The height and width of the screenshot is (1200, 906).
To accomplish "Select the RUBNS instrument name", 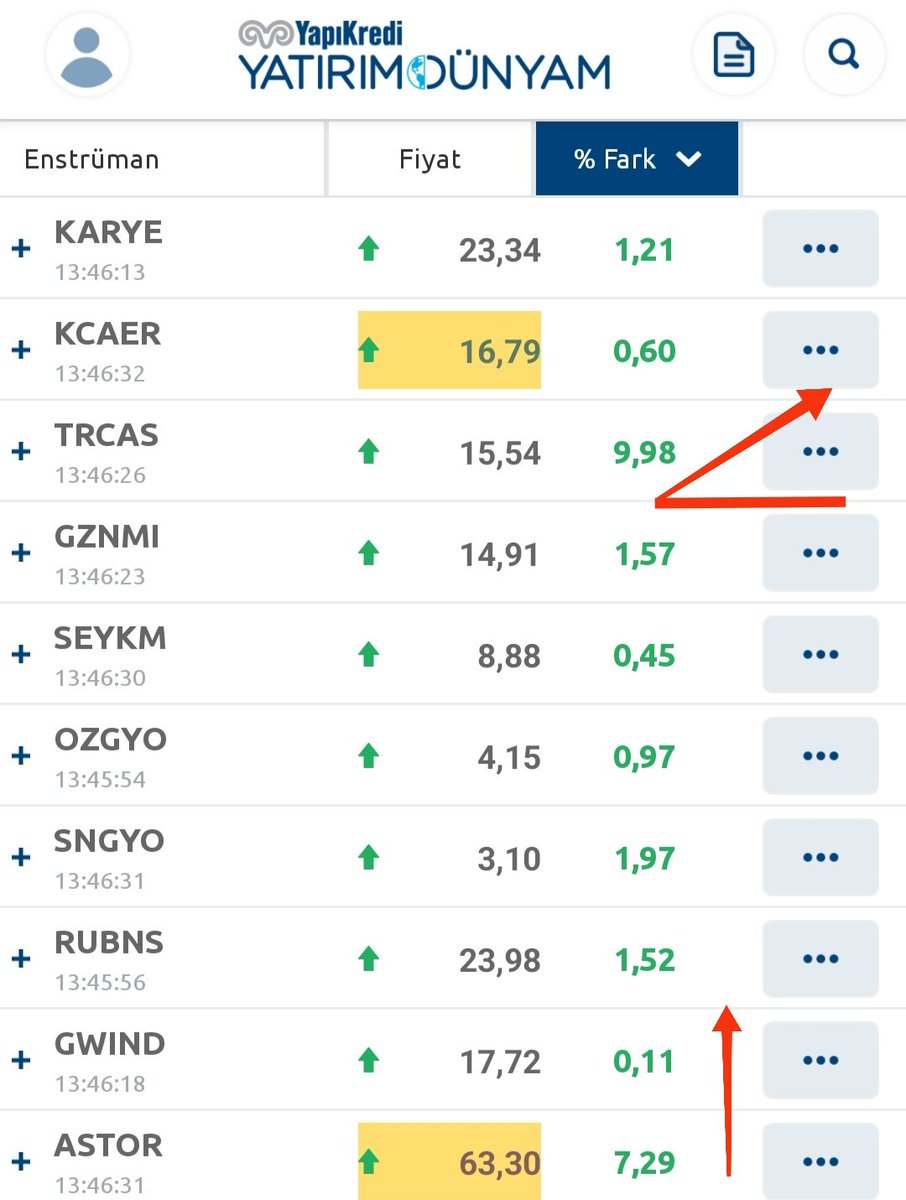I will coord(109,942).
